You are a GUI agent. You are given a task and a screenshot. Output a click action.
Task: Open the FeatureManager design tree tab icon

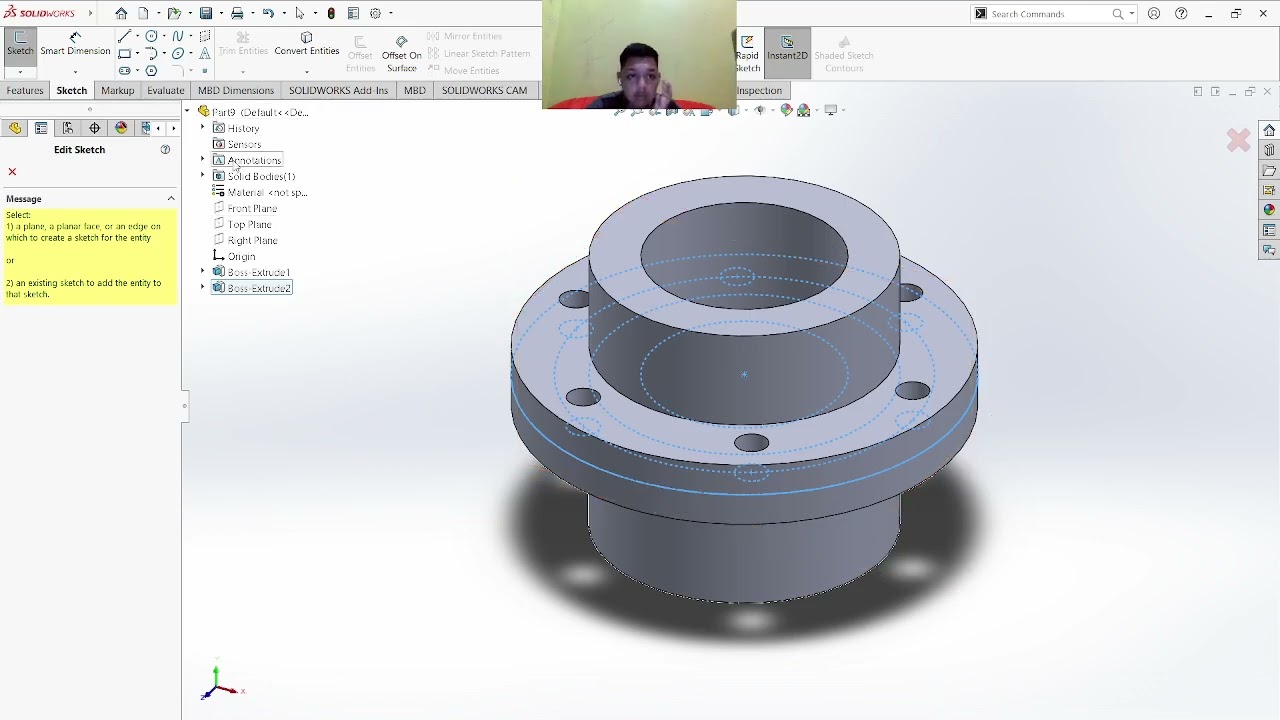pyautogui.click(x=15, y=128)
